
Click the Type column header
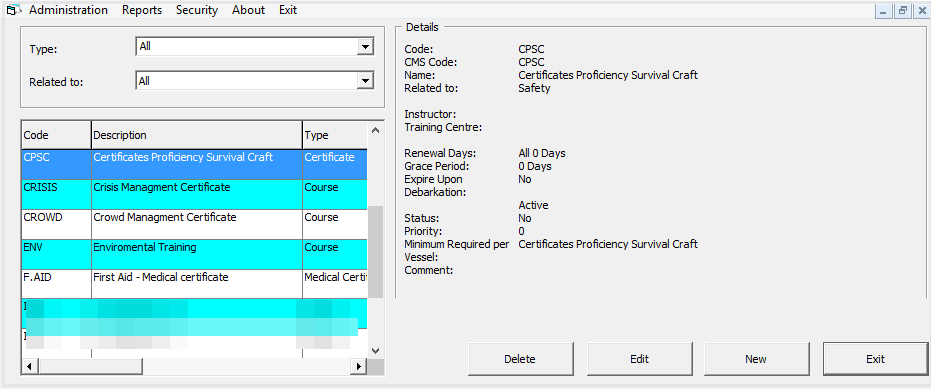[334, 135]
